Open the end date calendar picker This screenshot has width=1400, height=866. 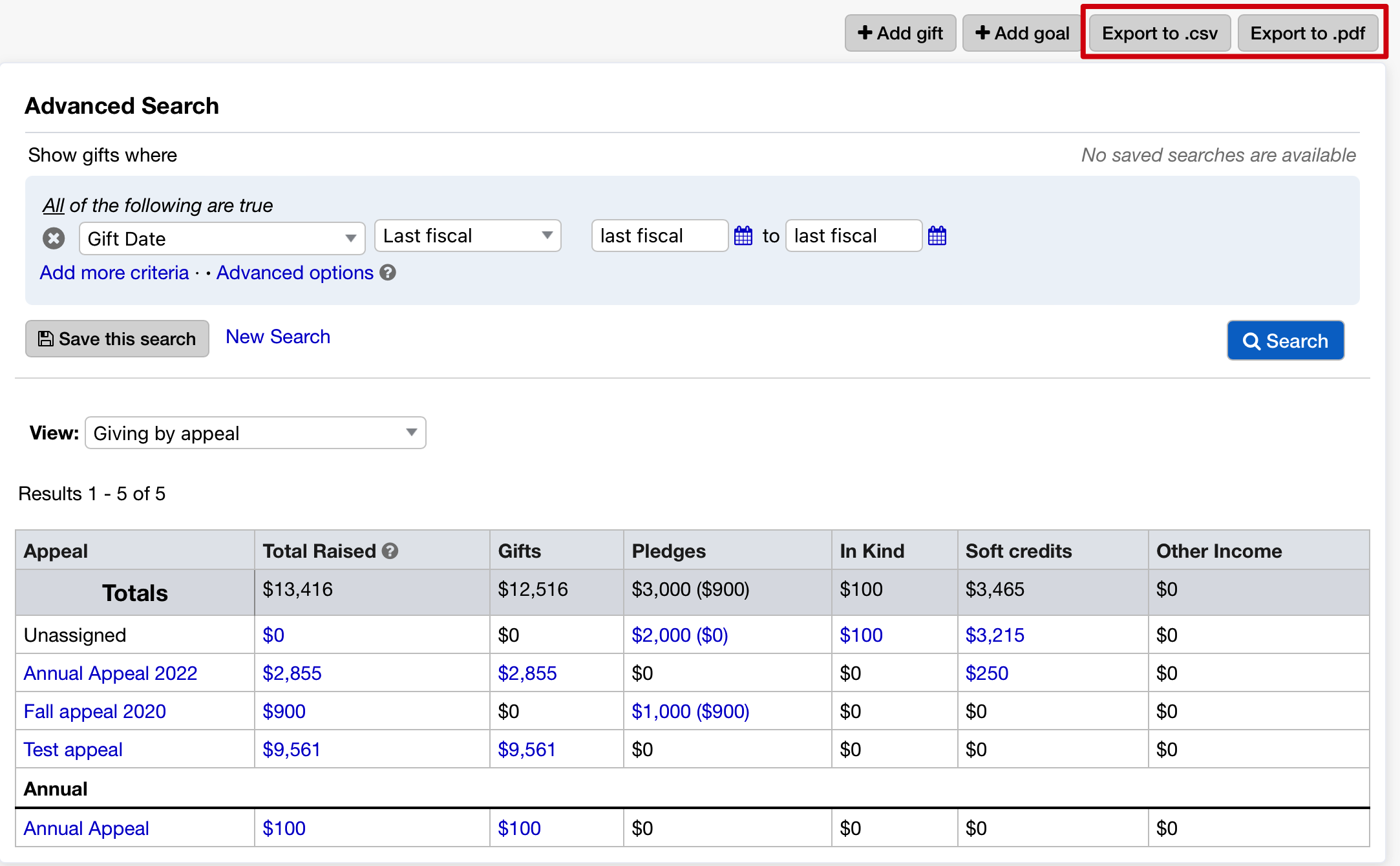point(938,236)
